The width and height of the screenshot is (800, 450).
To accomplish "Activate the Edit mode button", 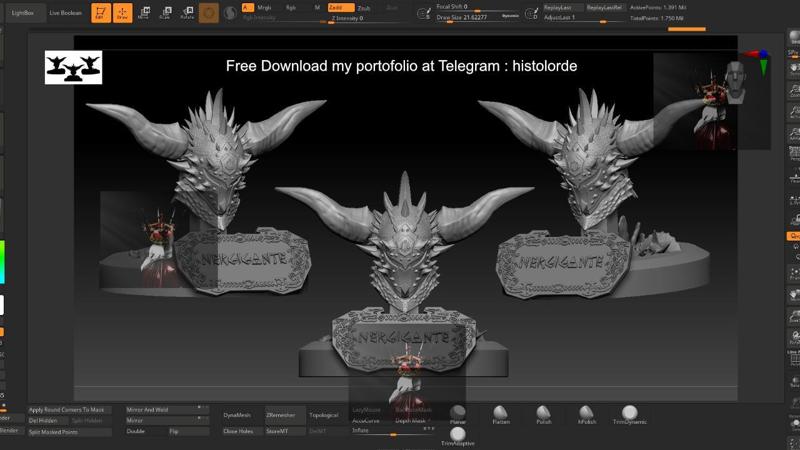I will pos(101,13).
